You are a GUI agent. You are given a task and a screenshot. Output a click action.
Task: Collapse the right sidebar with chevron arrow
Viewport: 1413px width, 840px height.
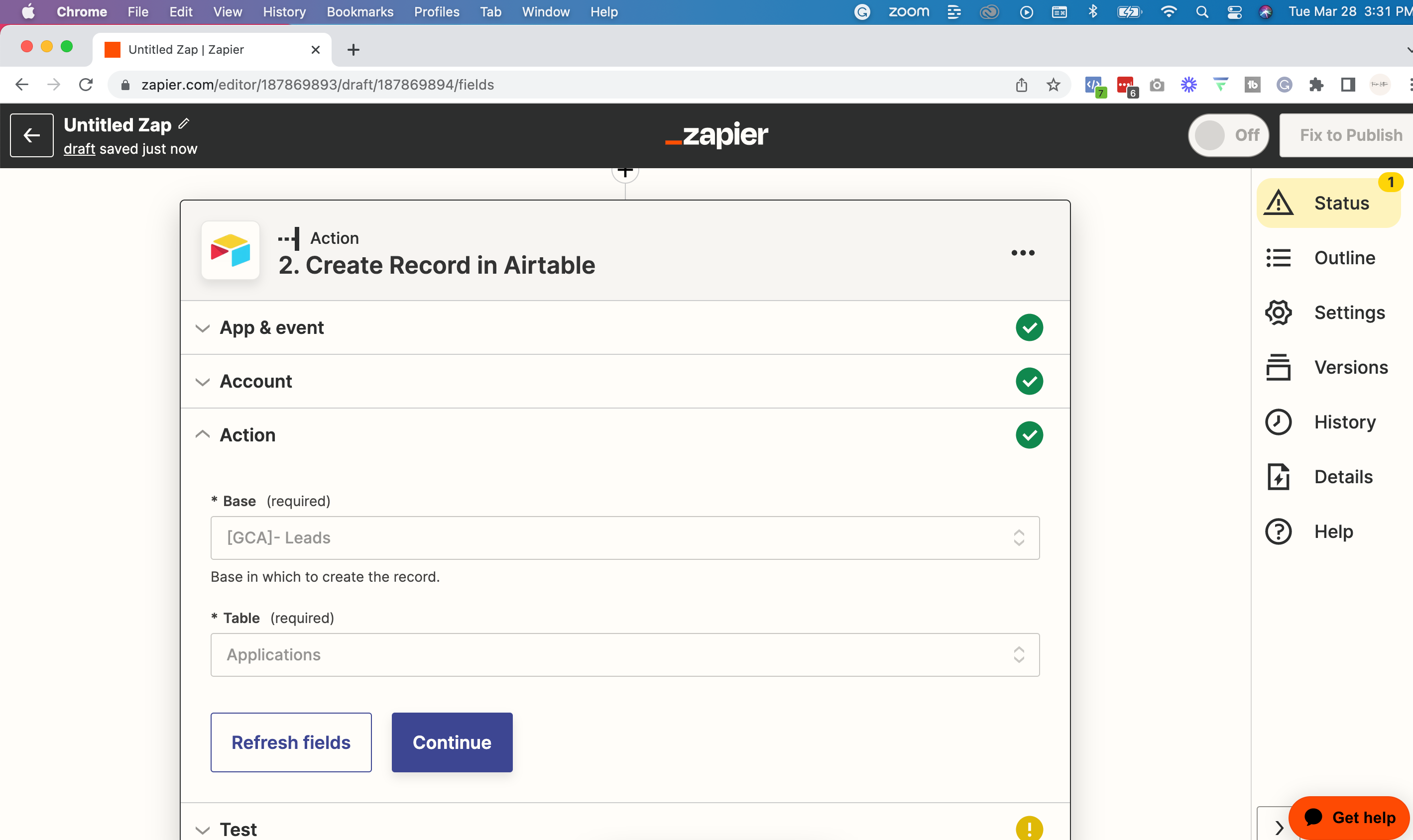[x=1279, y=828]
